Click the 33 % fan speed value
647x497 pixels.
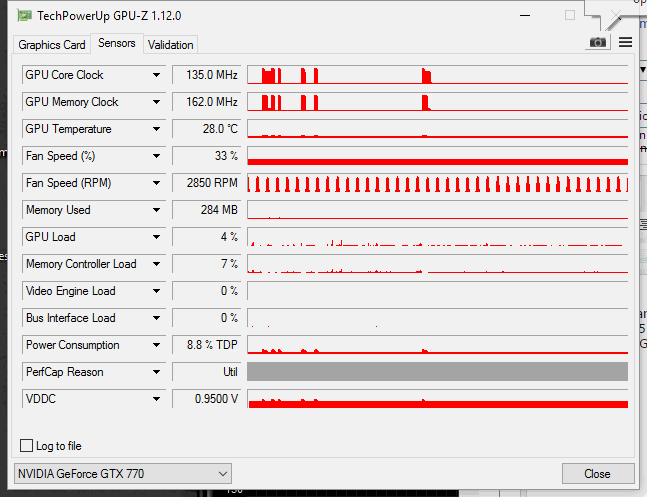tap(207, 156)
